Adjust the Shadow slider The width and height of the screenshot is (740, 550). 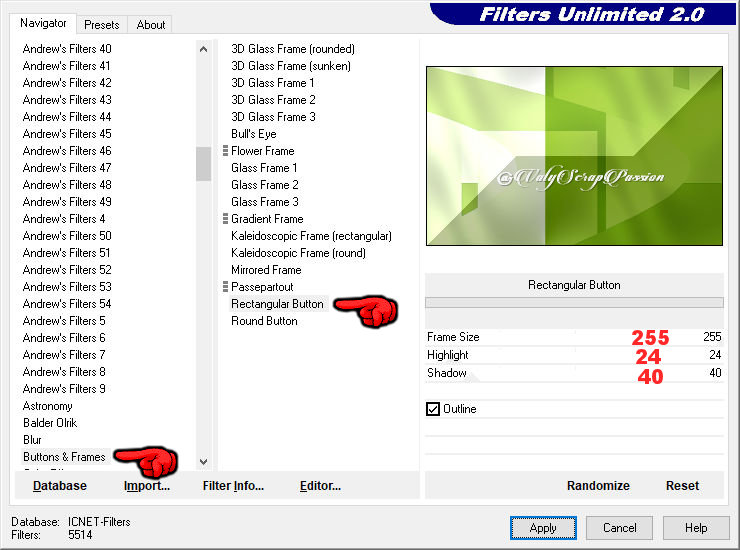point(574,372)
